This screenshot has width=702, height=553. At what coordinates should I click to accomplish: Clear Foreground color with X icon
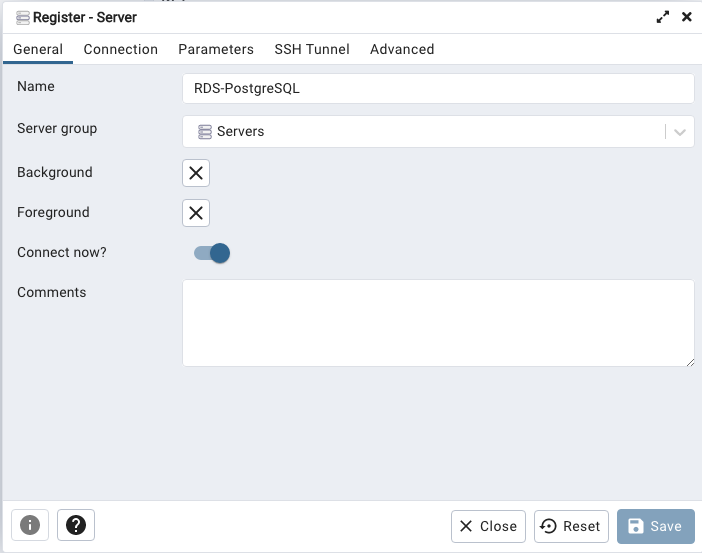point(196,213)
